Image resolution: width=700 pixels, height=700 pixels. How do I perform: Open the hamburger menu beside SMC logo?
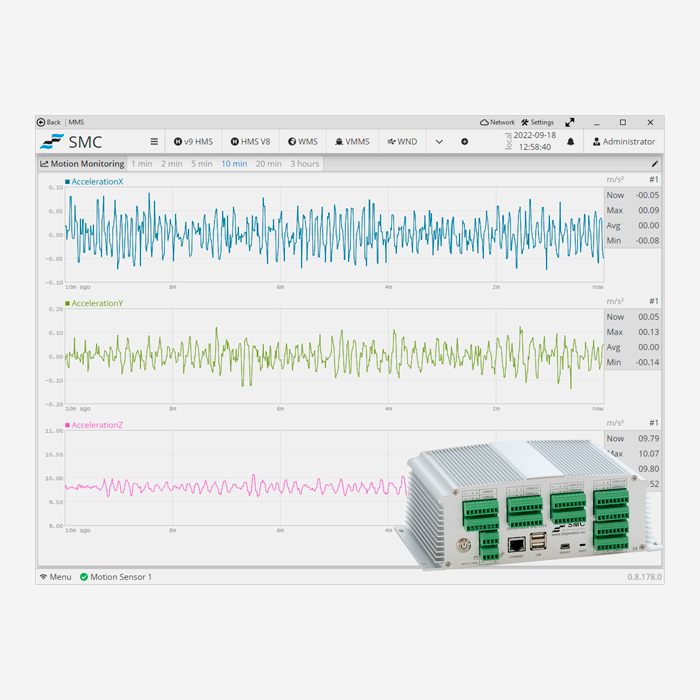[x=154, y=142]
